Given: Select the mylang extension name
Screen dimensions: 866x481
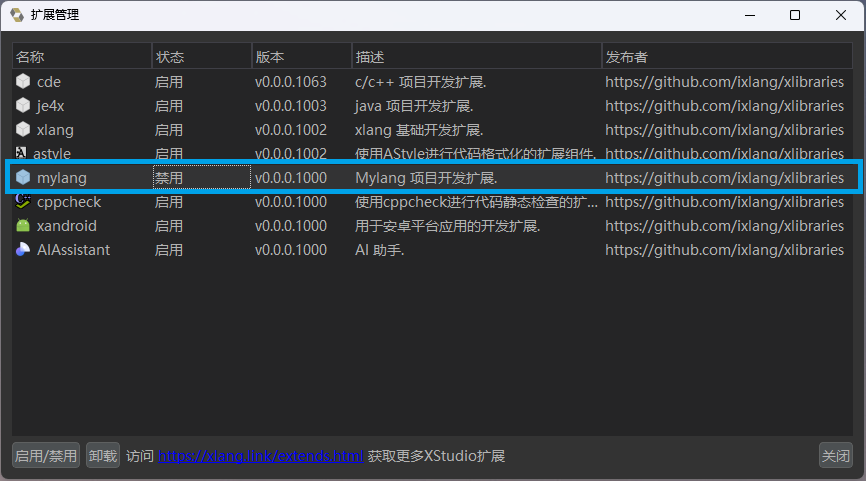Looking at the screenshot, I should pyautogui.click(x=61, y=178).
